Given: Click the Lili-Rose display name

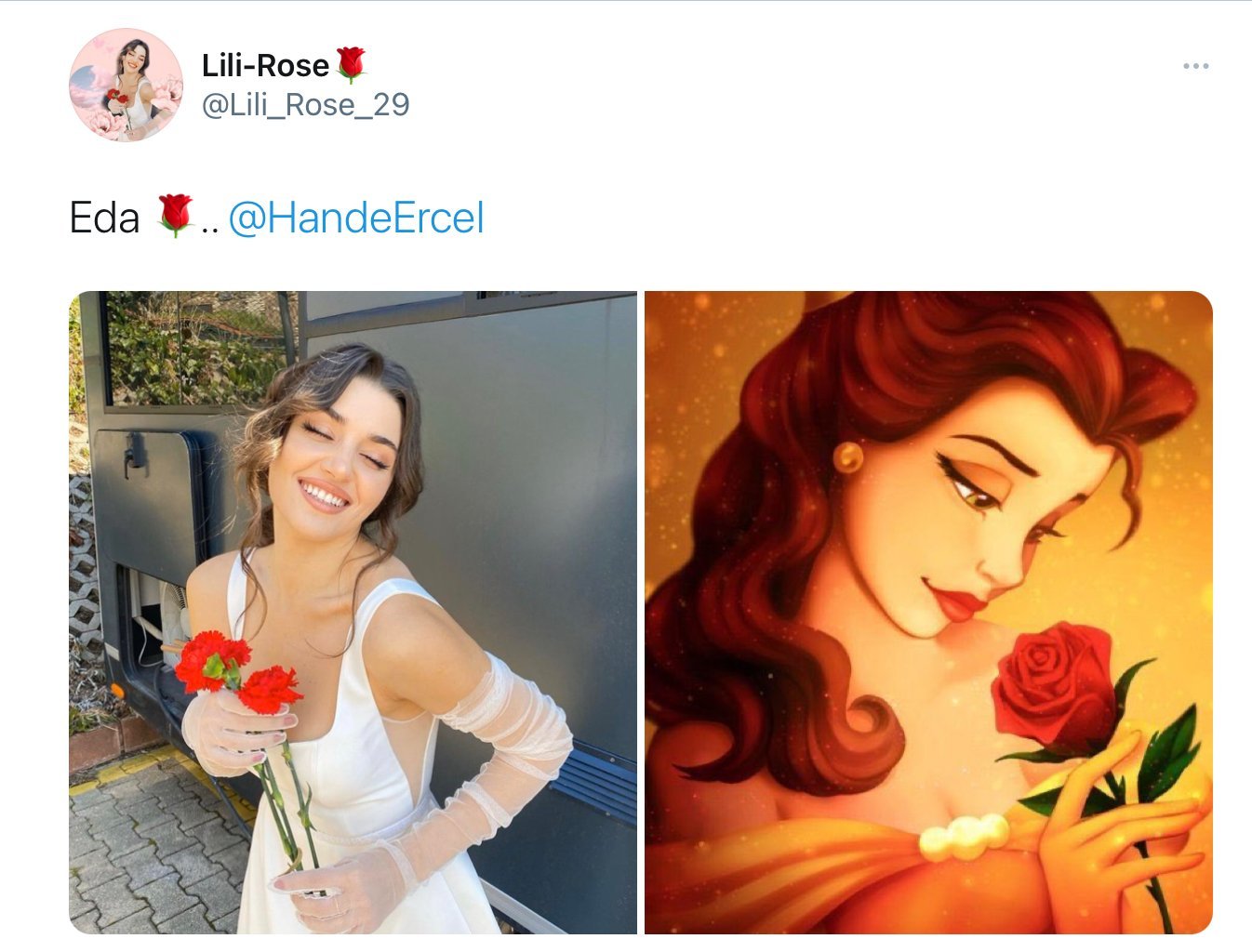Looking at the screenshot, I should pyautogui.click(x=265, y=65).
